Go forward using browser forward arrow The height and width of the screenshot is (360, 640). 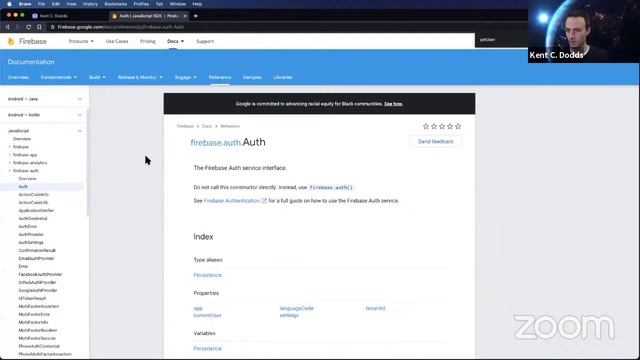point(17,27)
